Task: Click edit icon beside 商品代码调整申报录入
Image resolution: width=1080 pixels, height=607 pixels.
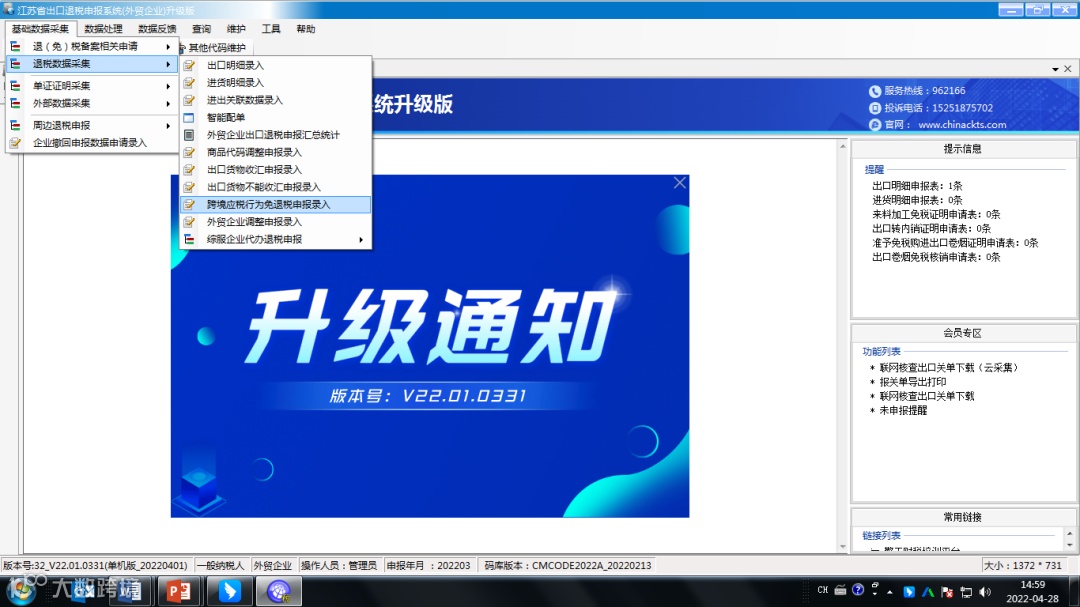Action: (x=189, y=152)
